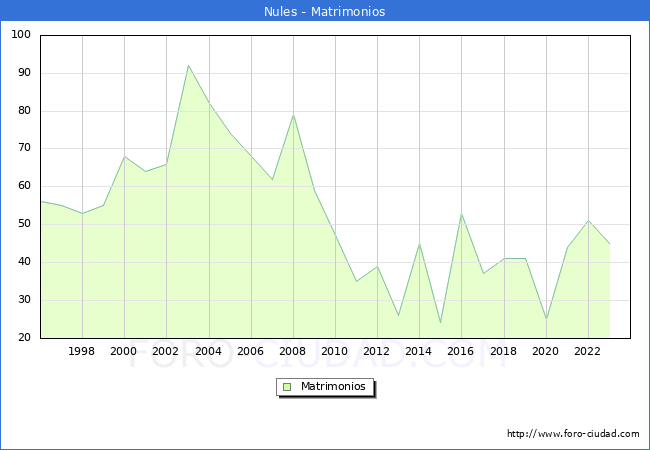The image size is (650, 450).
Task: Click the x-axis year 1998
Action: click(81, 351)
